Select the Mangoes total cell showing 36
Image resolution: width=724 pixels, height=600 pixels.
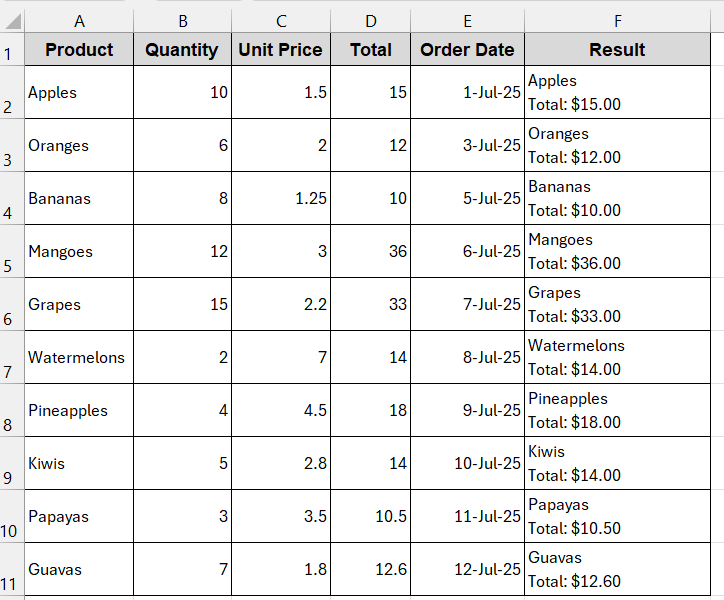(x=371, y=252)
